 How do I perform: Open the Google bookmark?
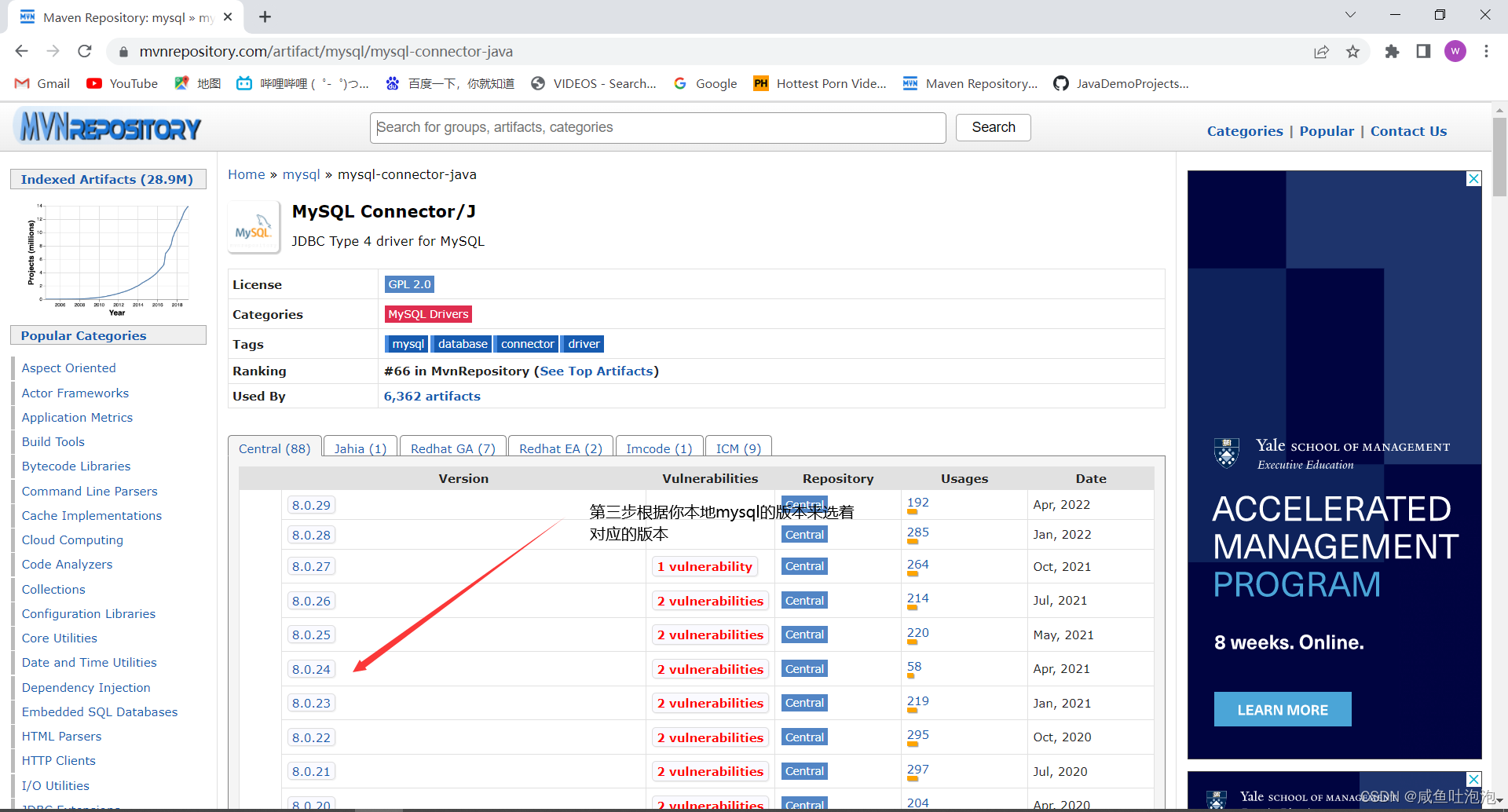705,83
